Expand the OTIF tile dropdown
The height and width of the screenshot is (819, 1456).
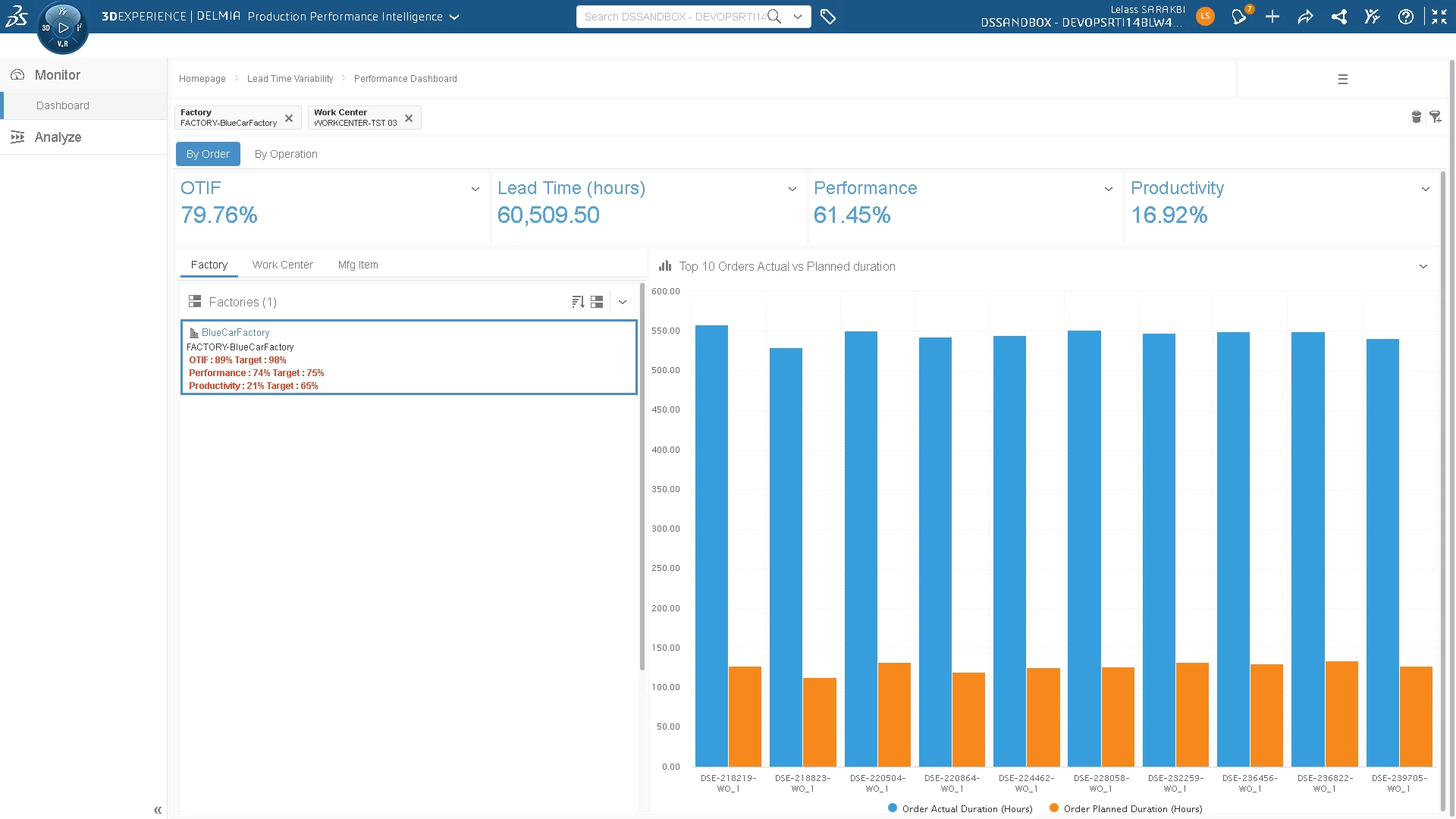pyautogui.click(x=475, y=189)
